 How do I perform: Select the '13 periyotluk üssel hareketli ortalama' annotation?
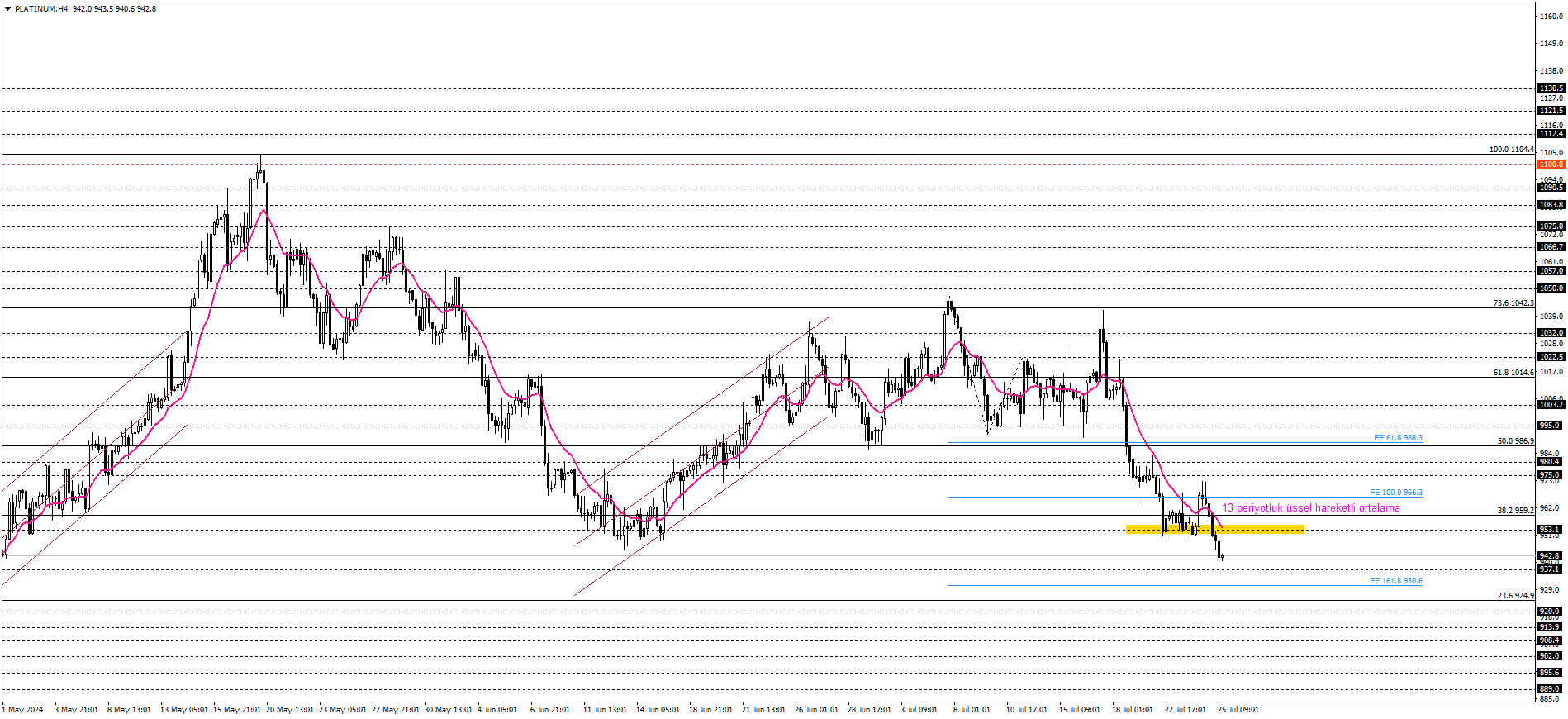1311,508
